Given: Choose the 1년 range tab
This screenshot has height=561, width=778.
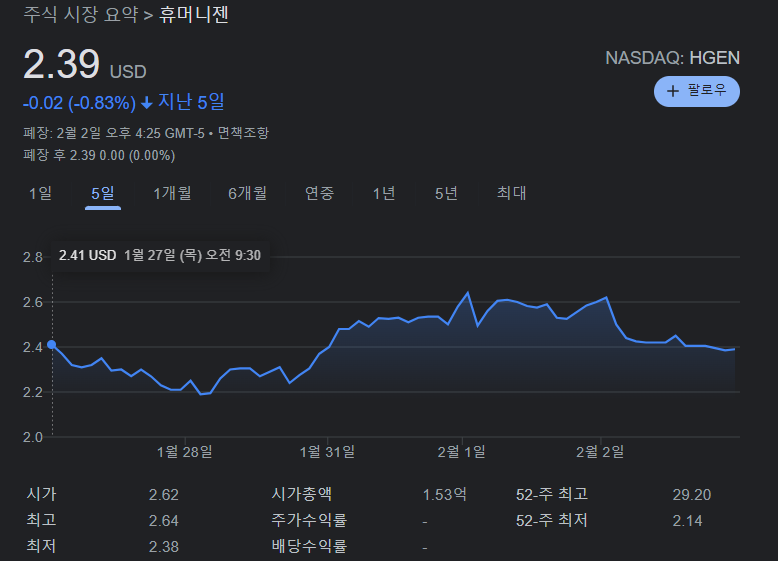Looking at the screenshot, I should [384, 193].
